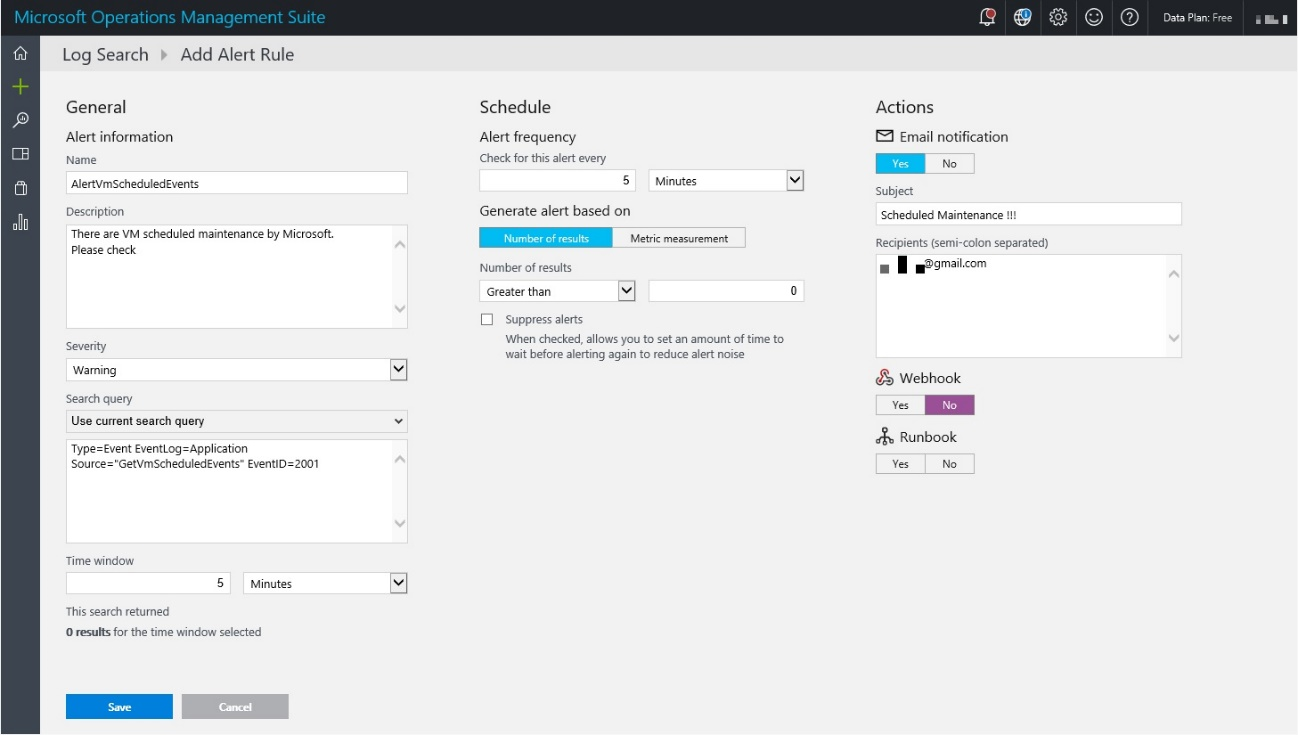Viewport: 1298px width, 735px height.
Task: Click the green plus sidebar icon
Action: (20, 87)
